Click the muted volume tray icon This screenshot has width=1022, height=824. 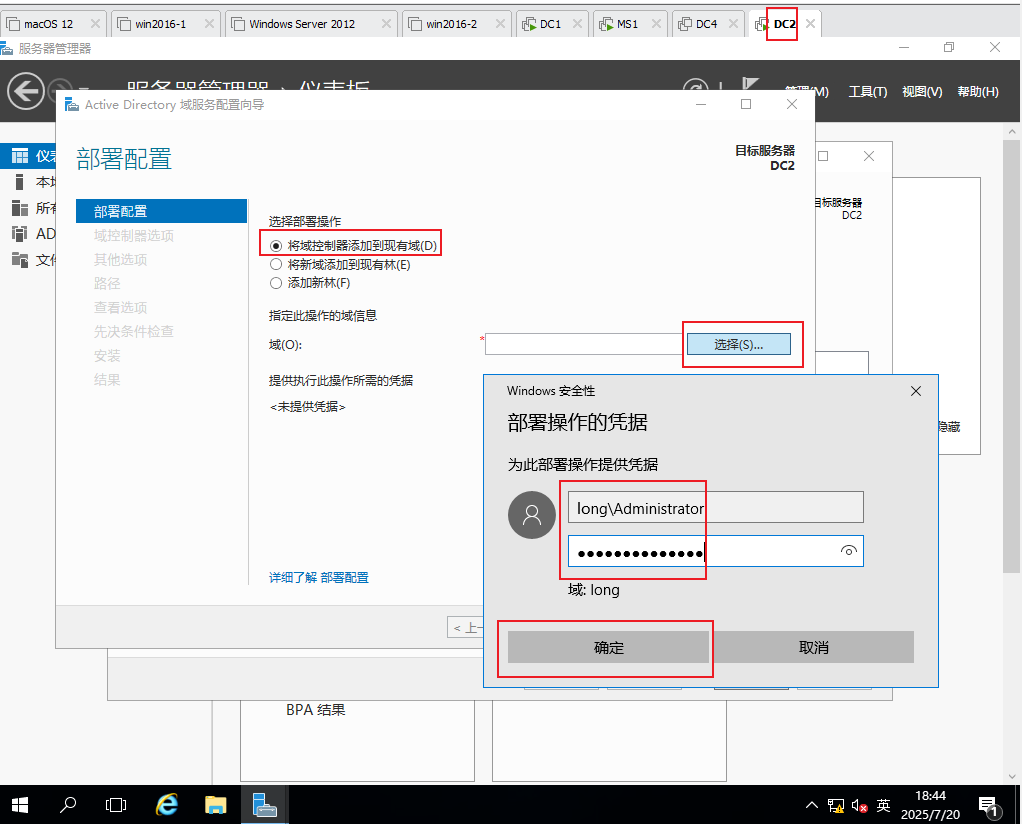(x=859, y=806)
